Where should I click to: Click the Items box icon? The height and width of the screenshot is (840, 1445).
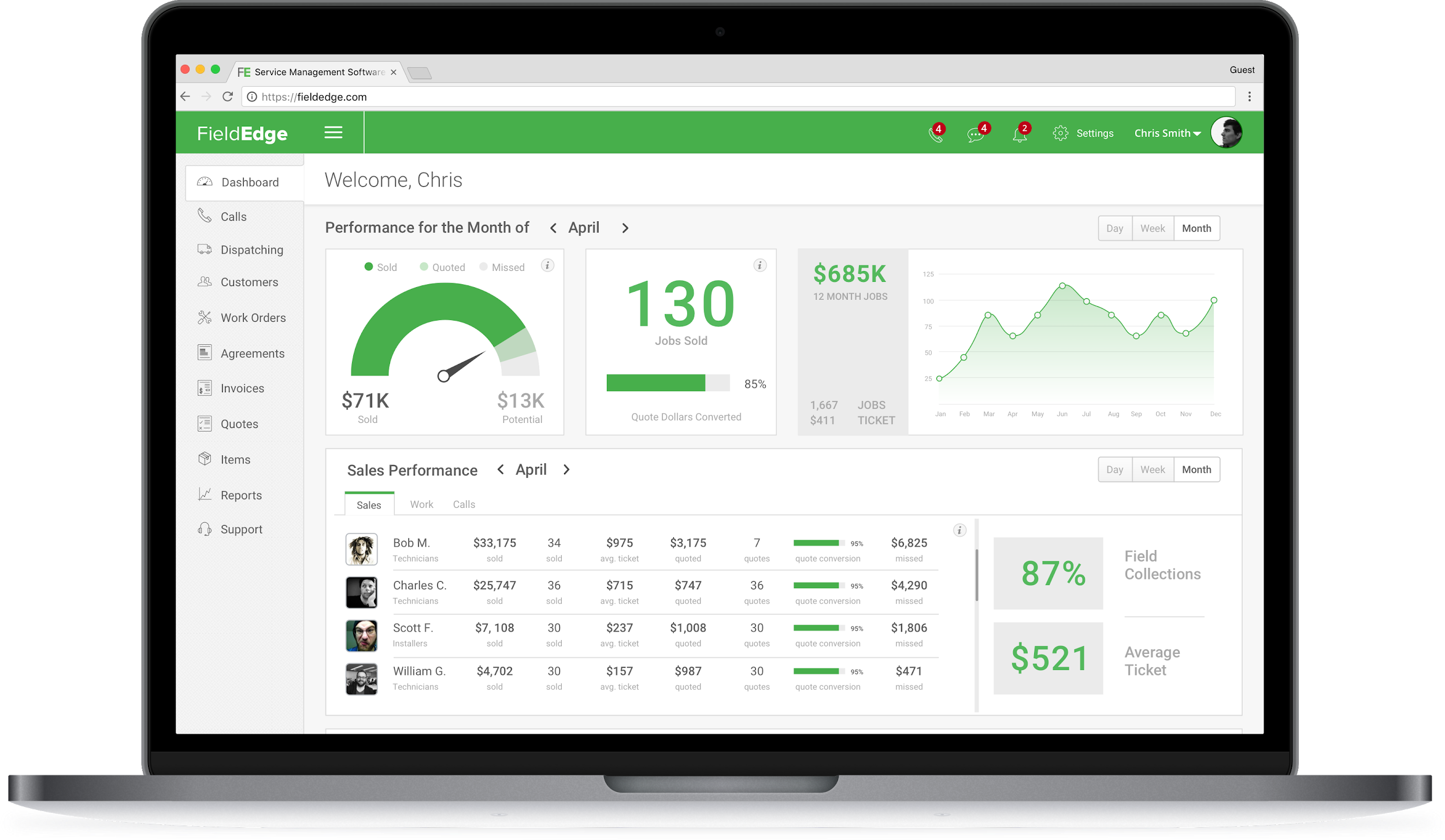tap(205, 459)
